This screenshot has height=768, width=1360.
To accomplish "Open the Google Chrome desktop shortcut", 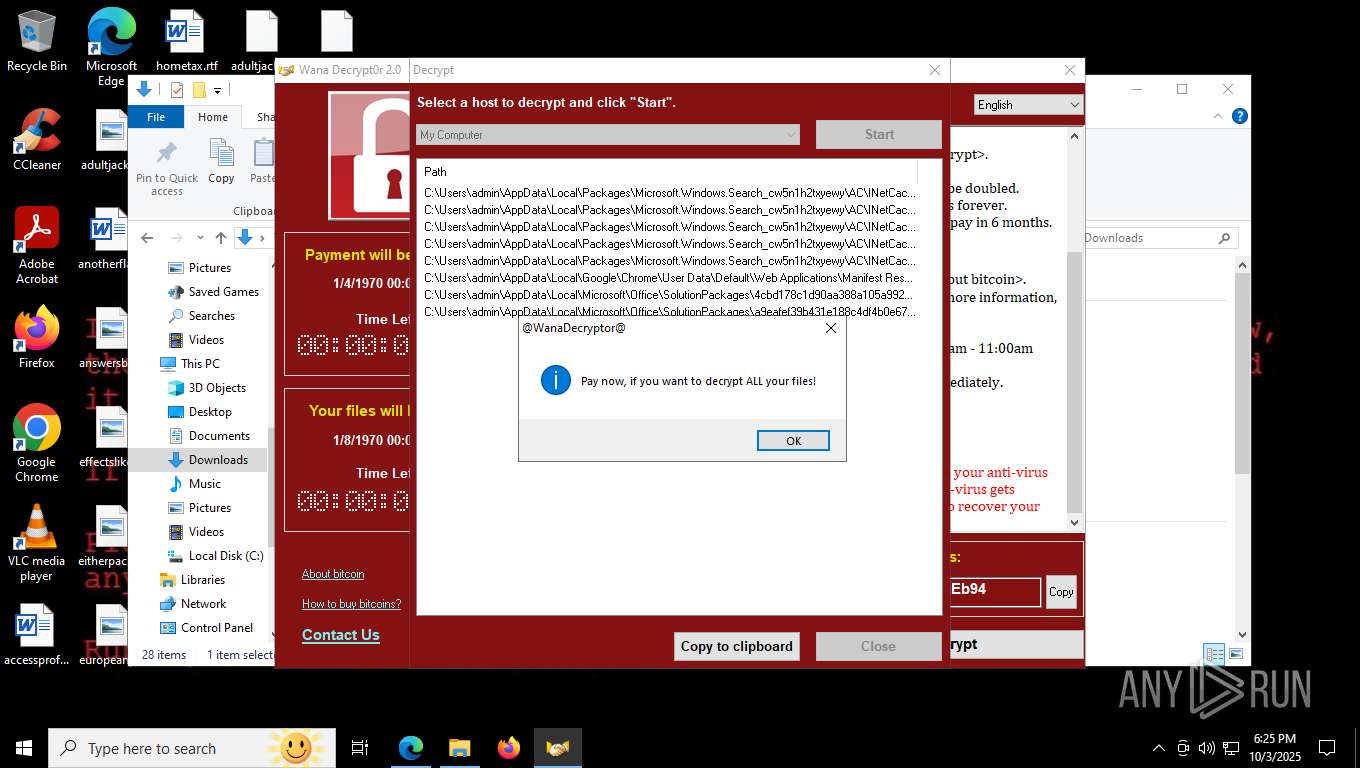I will pos(37,444).
